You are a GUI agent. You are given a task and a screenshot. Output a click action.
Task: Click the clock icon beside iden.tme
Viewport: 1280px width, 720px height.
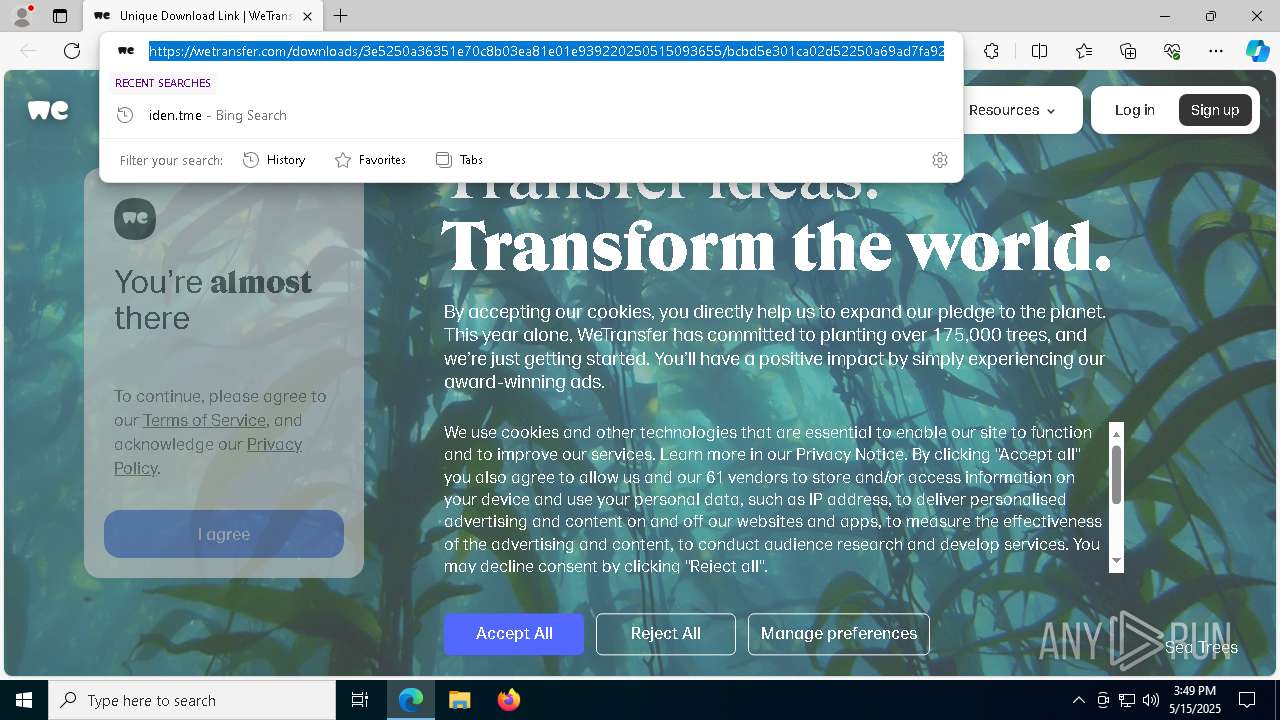tap(125, 115)
